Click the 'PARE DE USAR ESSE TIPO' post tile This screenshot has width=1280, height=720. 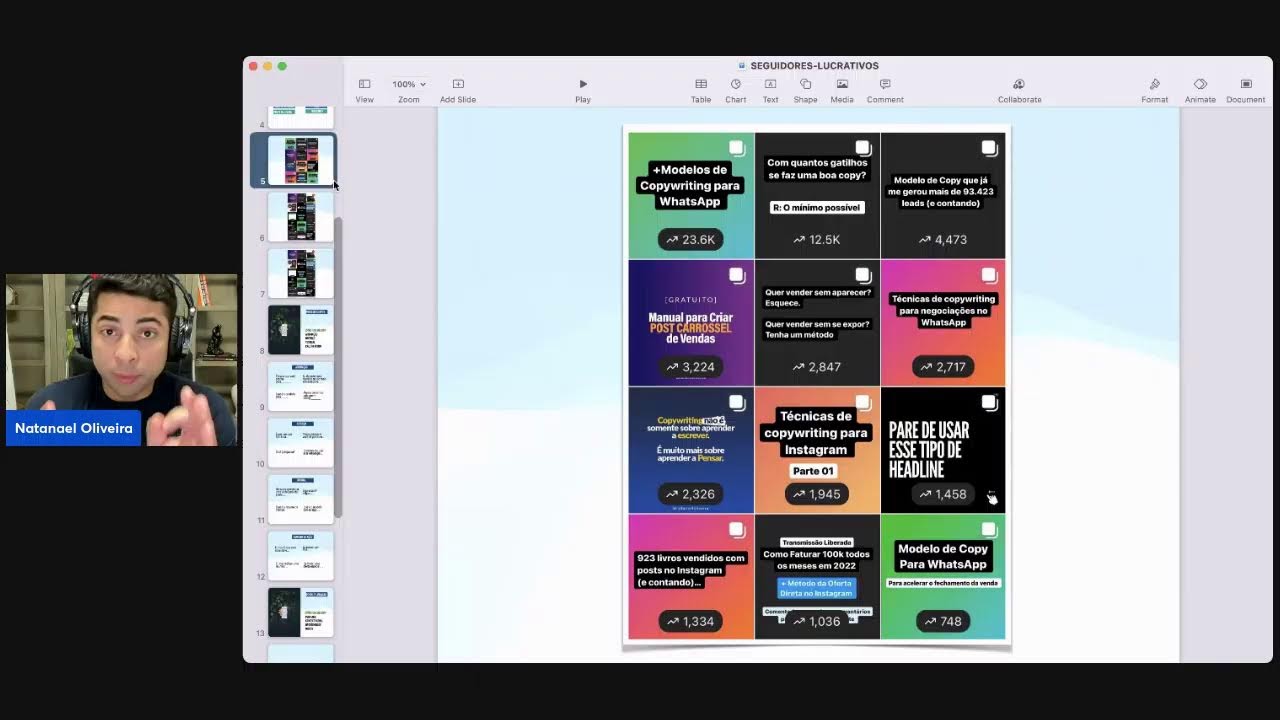coord(942,449)
